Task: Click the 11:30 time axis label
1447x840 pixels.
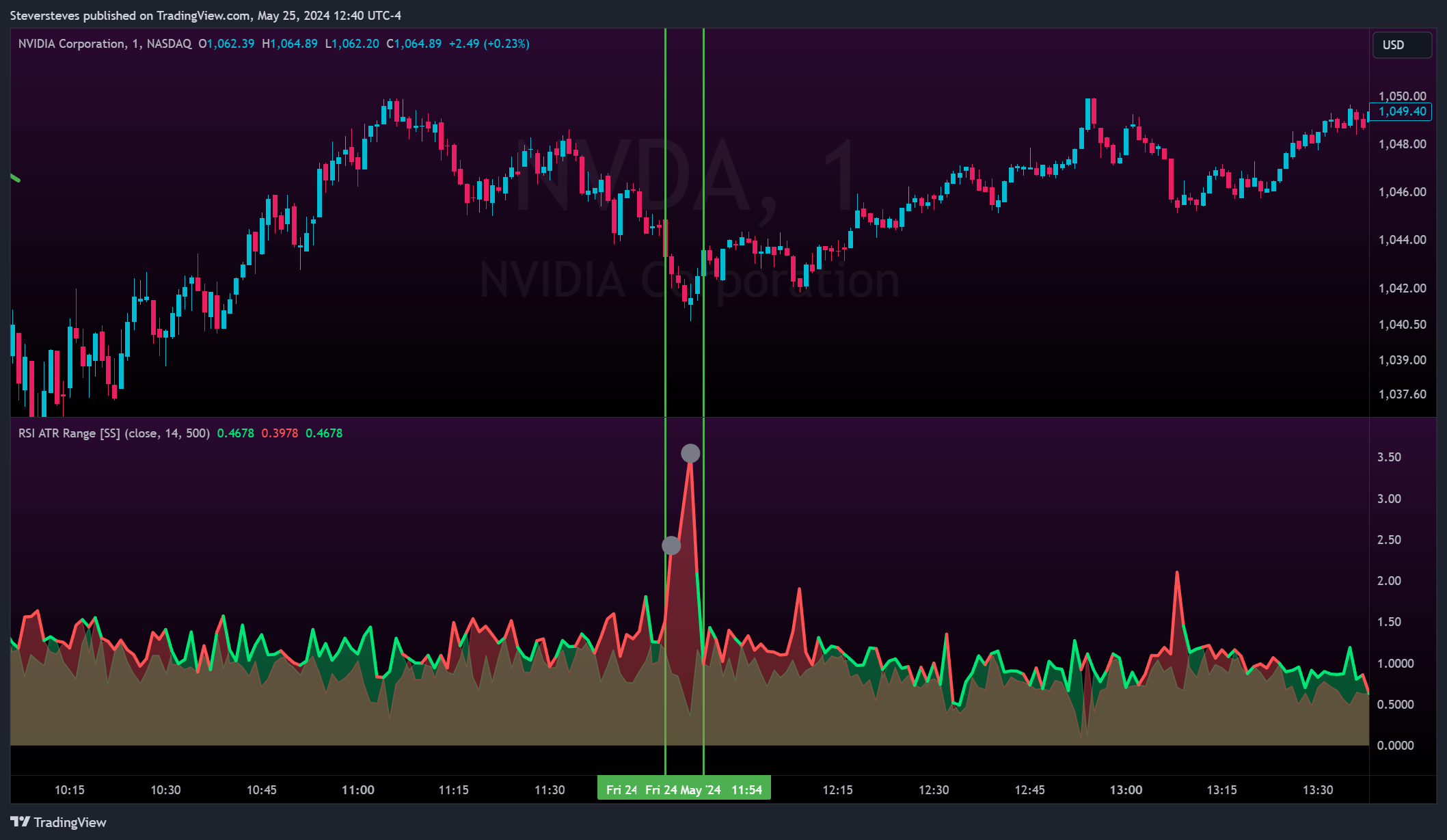Action: [550, 790]
